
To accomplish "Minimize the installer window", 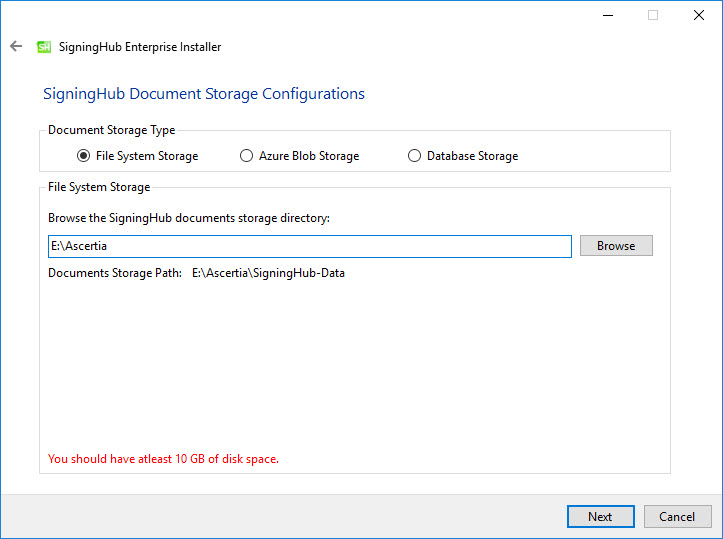I will 608,15.
